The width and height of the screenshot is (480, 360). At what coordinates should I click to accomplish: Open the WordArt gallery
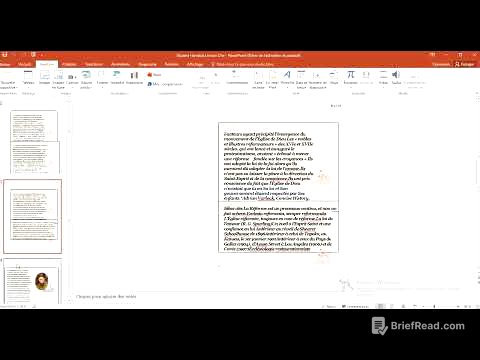coord(287,78)
